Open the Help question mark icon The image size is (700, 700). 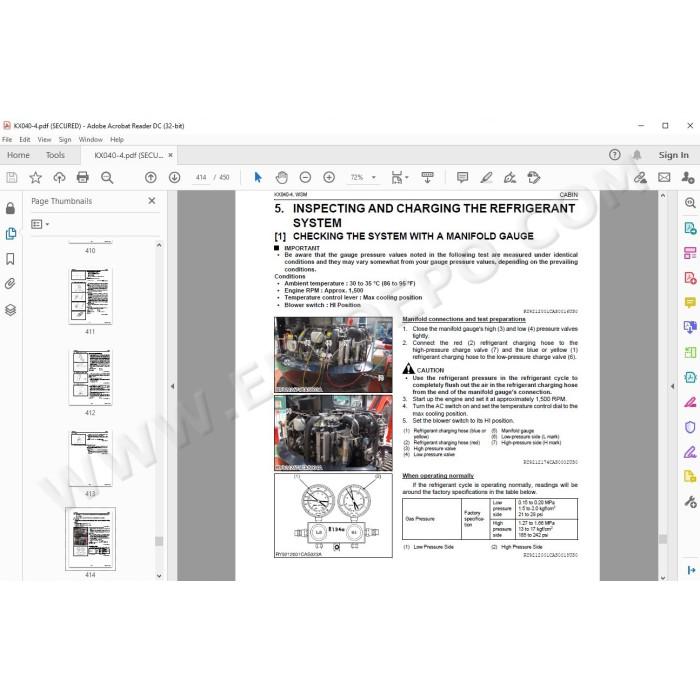tap(615, 154)
